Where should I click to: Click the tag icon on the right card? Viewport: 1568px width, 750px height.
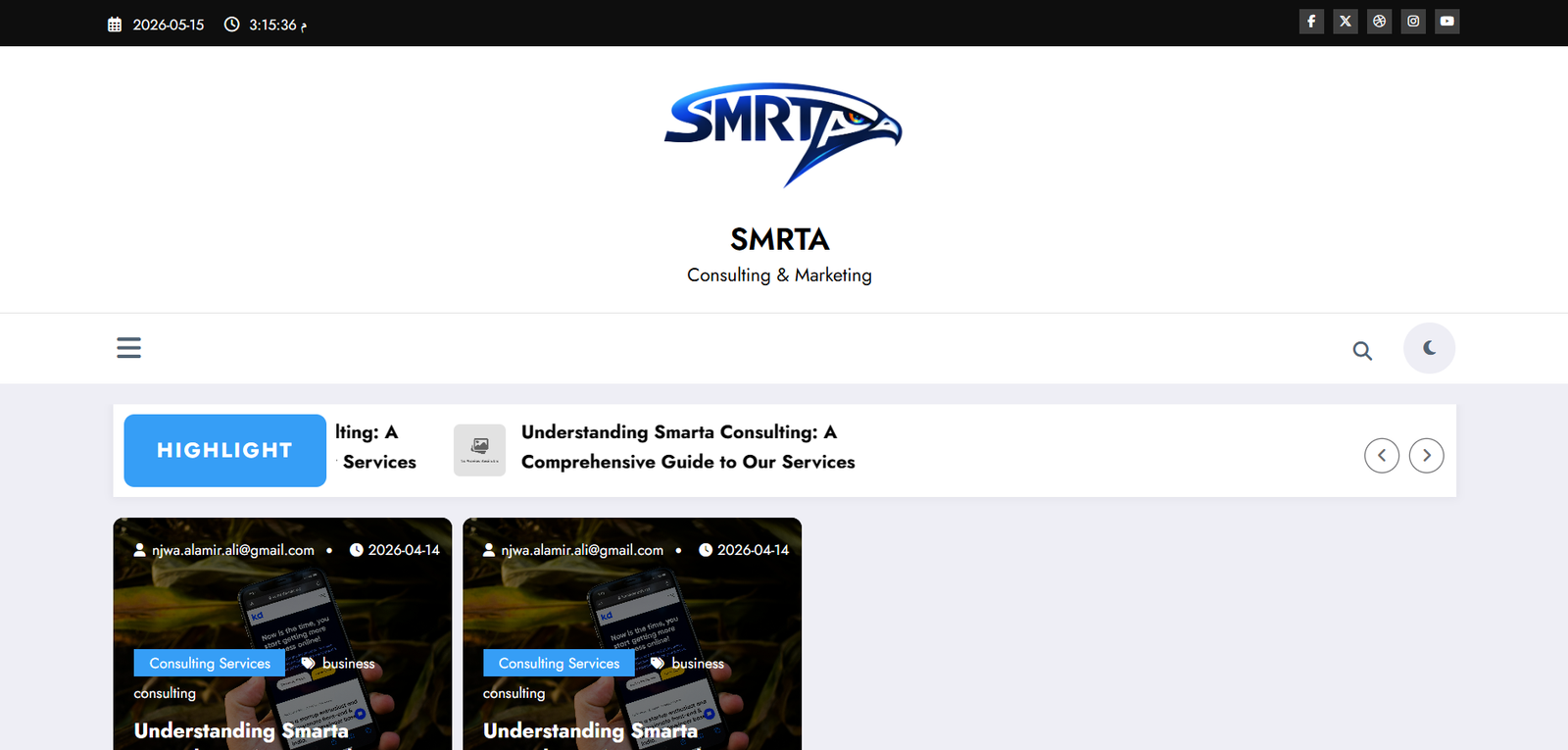(x=658, y=664)
